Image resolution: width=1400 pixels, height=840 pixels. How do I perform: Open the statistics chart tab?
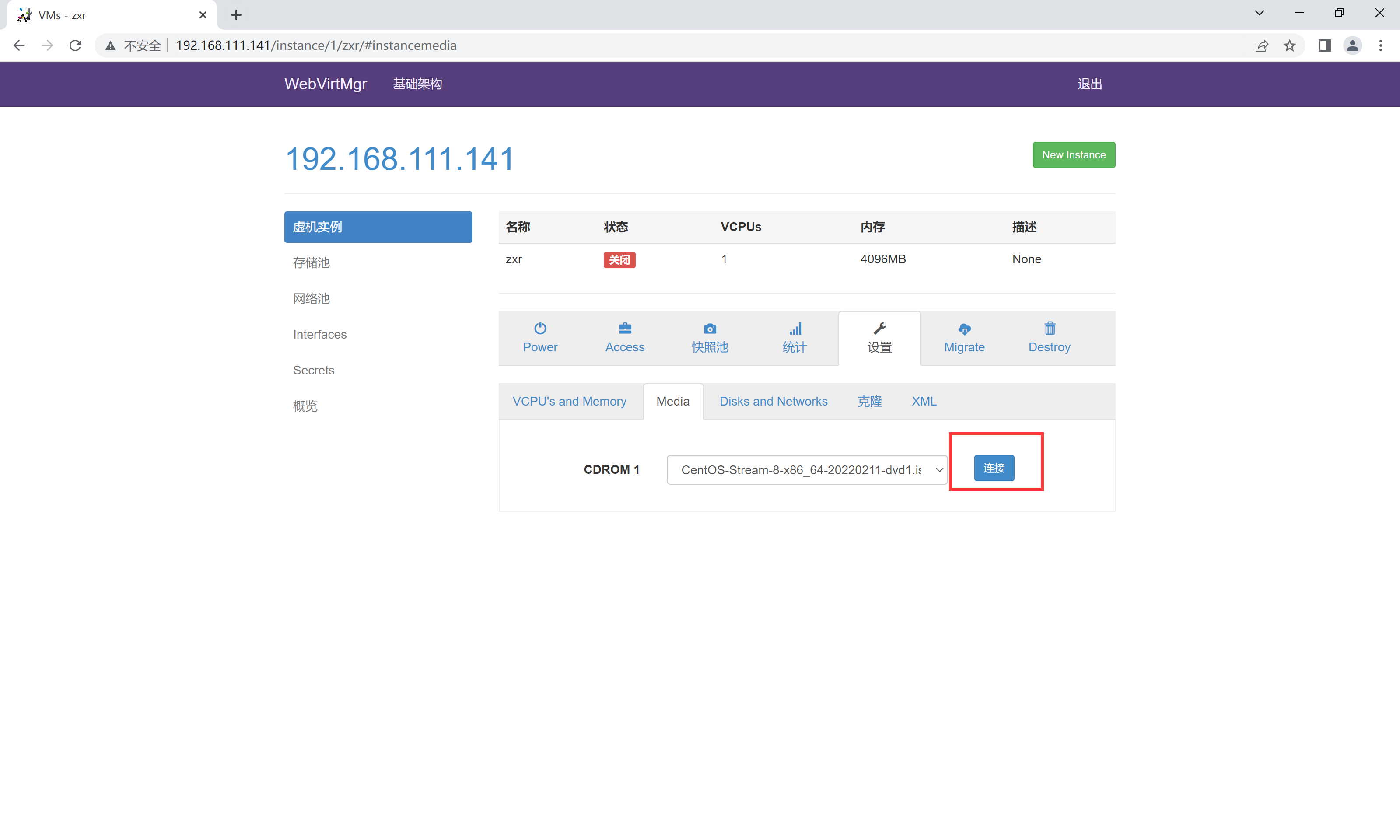pos(794,338)
